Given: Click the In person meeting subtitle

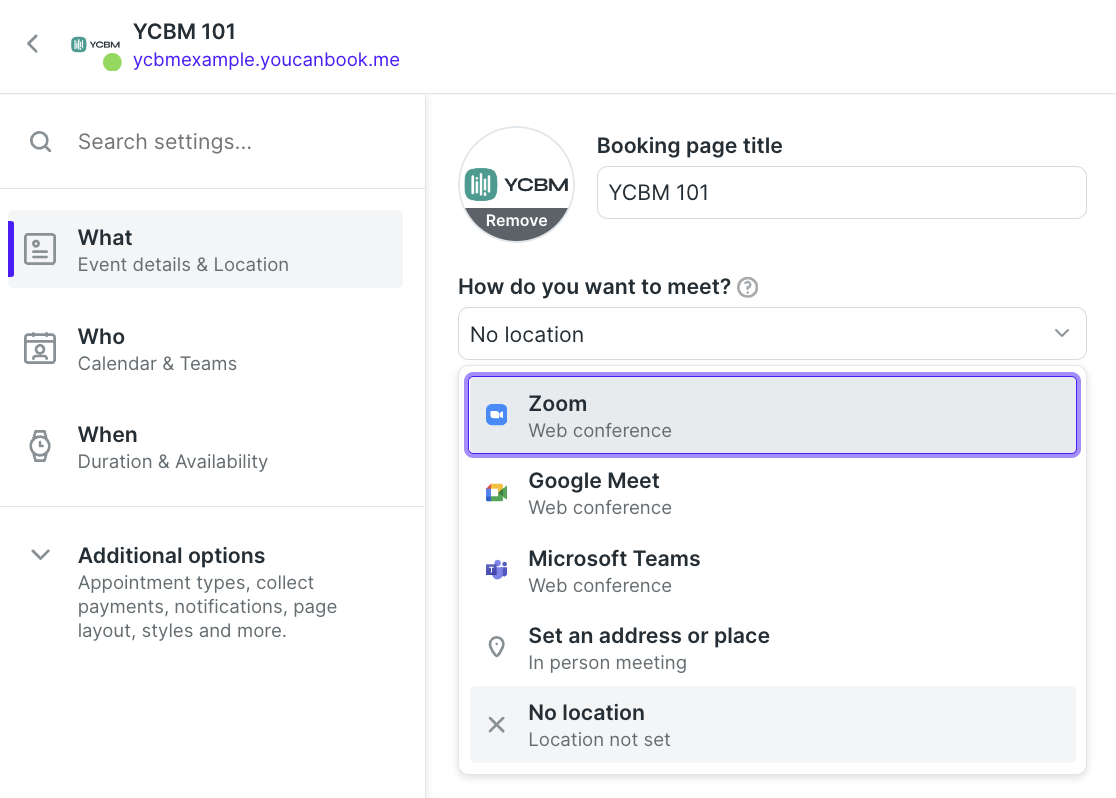Looking at the screenshot, I should point(607,663).
